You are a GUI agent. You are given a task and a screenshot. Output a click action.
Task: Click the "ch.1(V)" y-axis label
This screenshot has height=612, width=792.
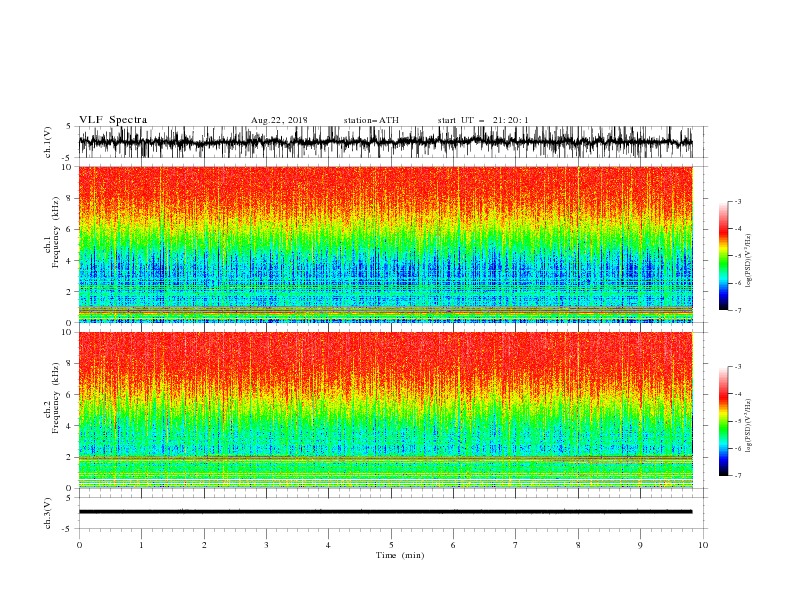48,142
